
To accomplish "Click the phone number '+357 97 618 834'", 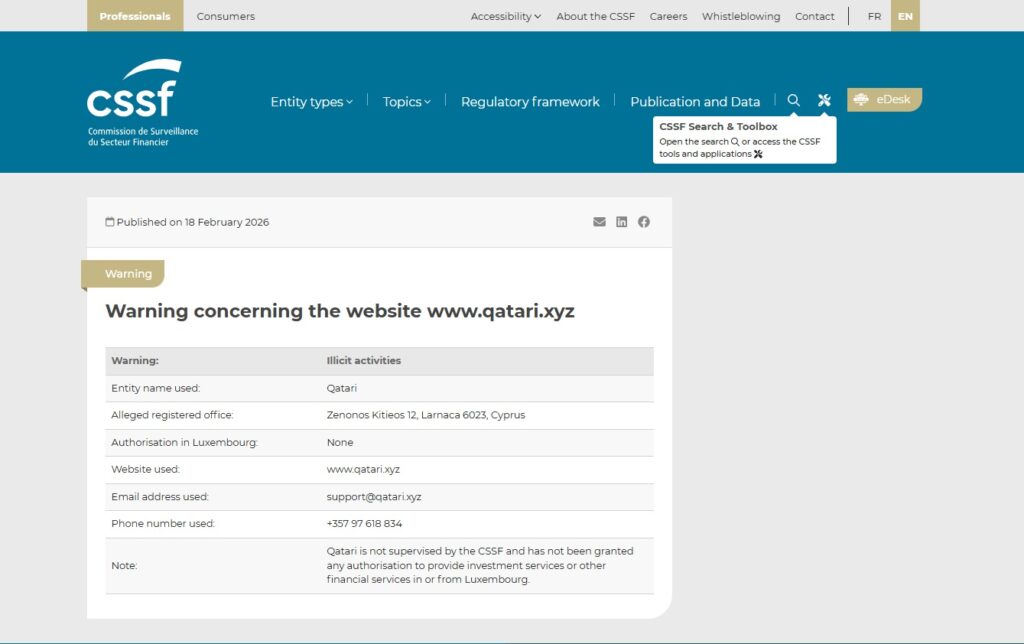I will point(364,523).
